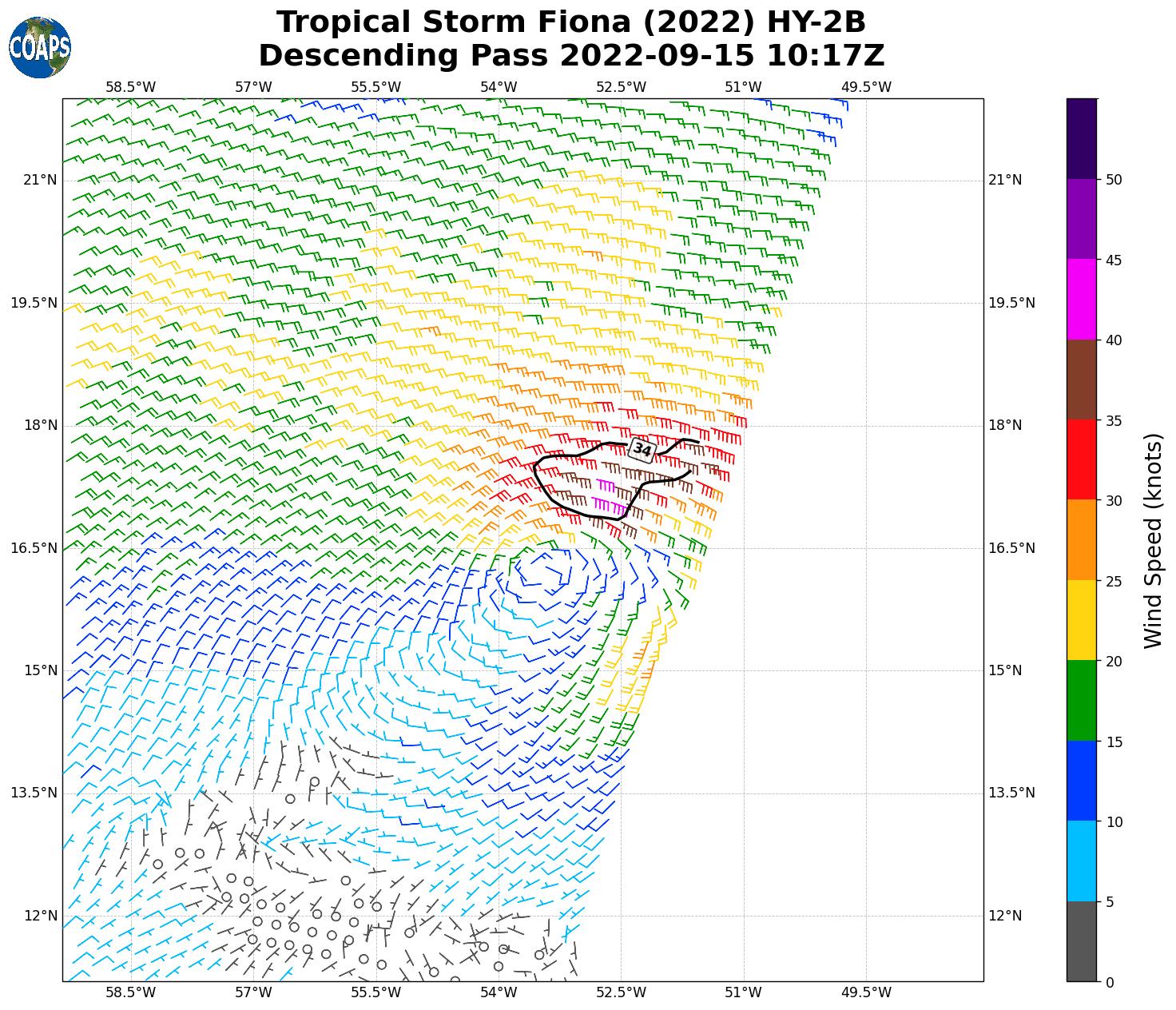This screenshot has width=1176, height=1010.
Task: Click the 18°N label on the left axis
Action: point(40,425)
